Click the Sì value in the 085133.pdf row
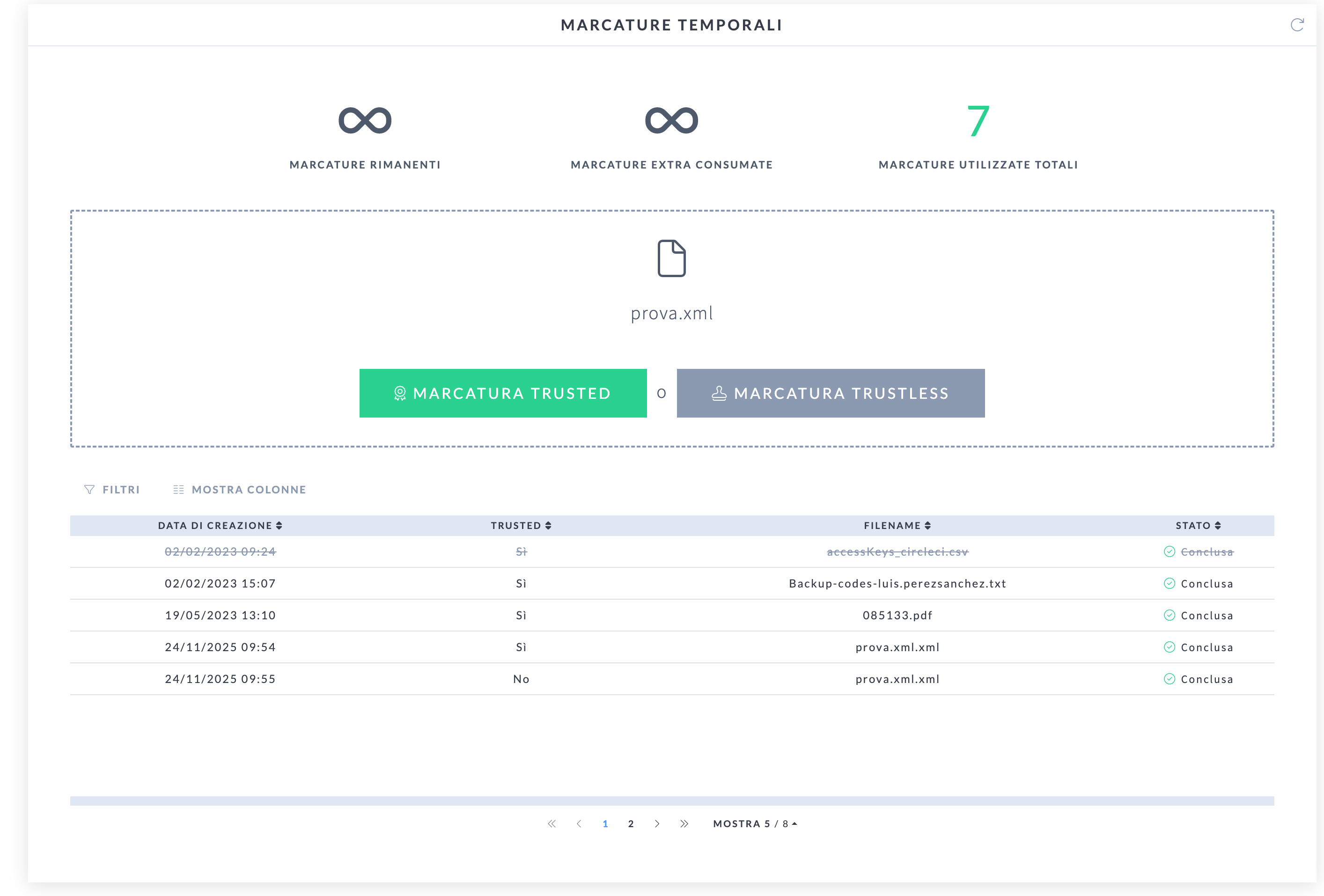 521,615
